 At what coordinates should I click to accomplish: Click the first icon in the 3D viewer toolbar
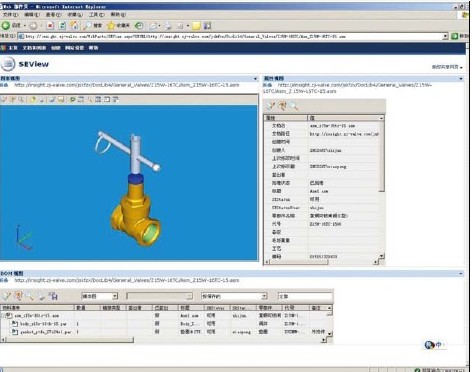pyautogui.click(x=4, y=99)
